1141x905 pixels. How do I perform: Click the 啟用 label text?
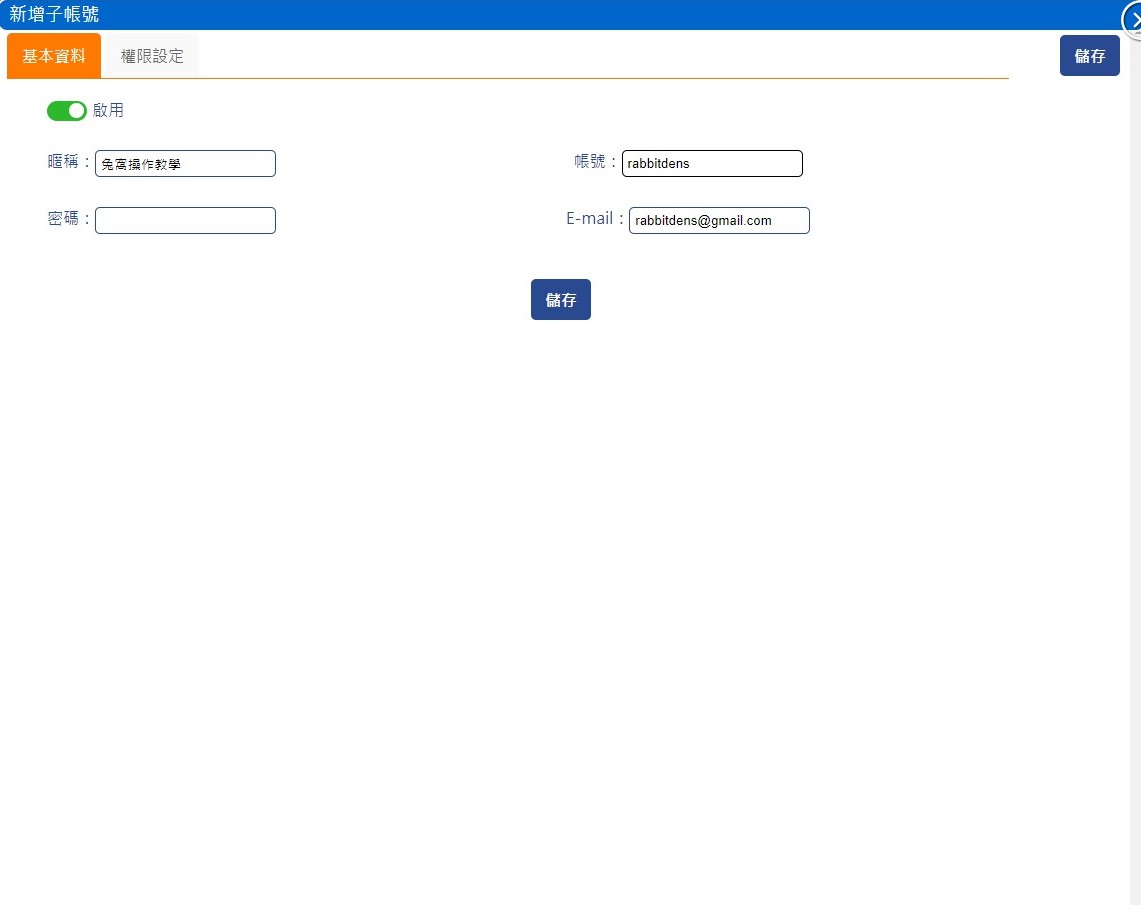(108, 111)
